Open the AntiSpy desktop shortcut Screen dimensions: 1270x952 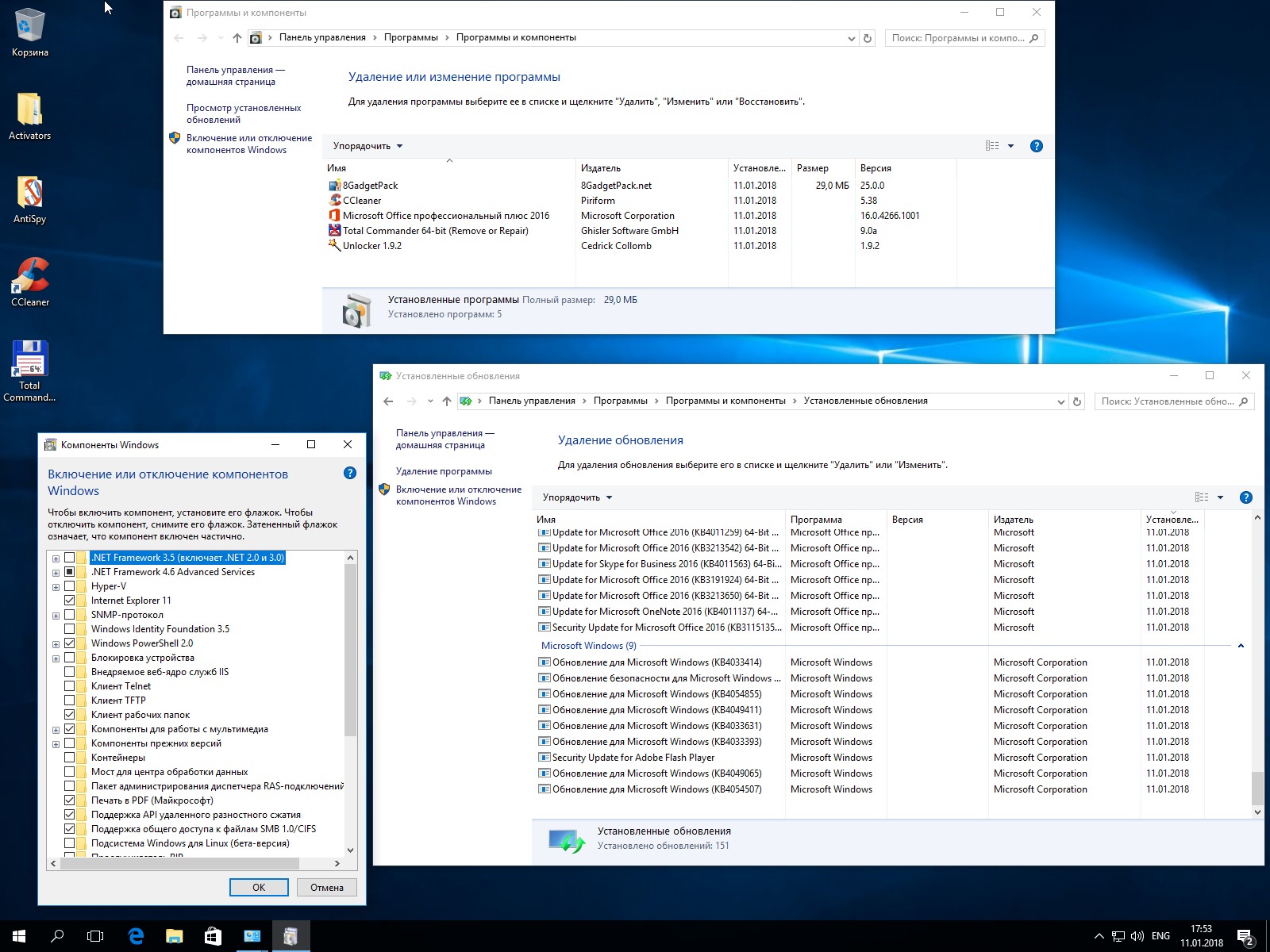coord(29,193)
